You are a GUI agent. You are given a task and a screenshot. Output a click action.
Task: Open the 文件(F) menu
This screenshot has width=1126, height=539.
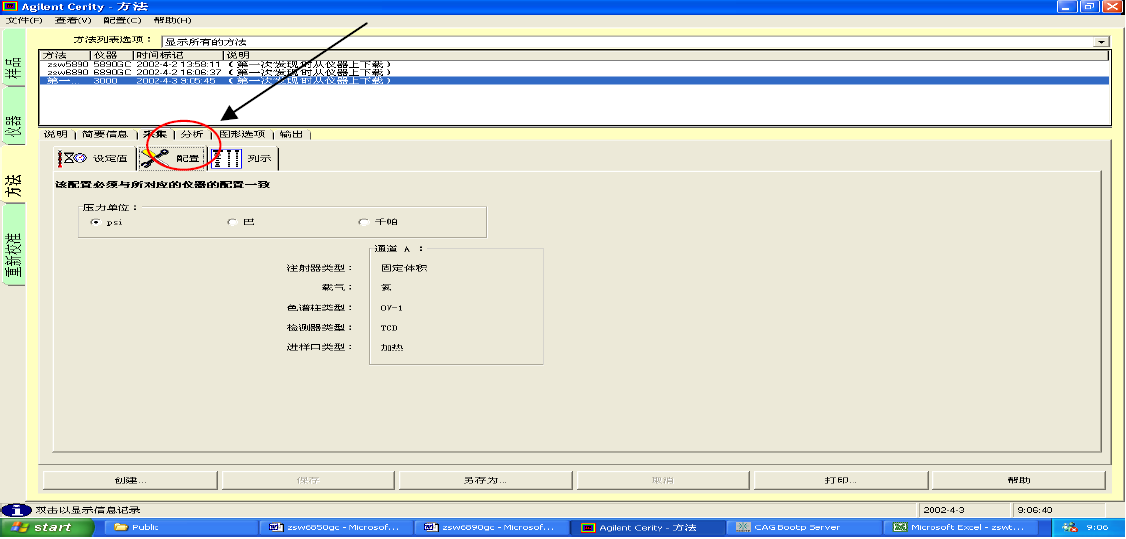pyautogui.click(x=24, y=20)
